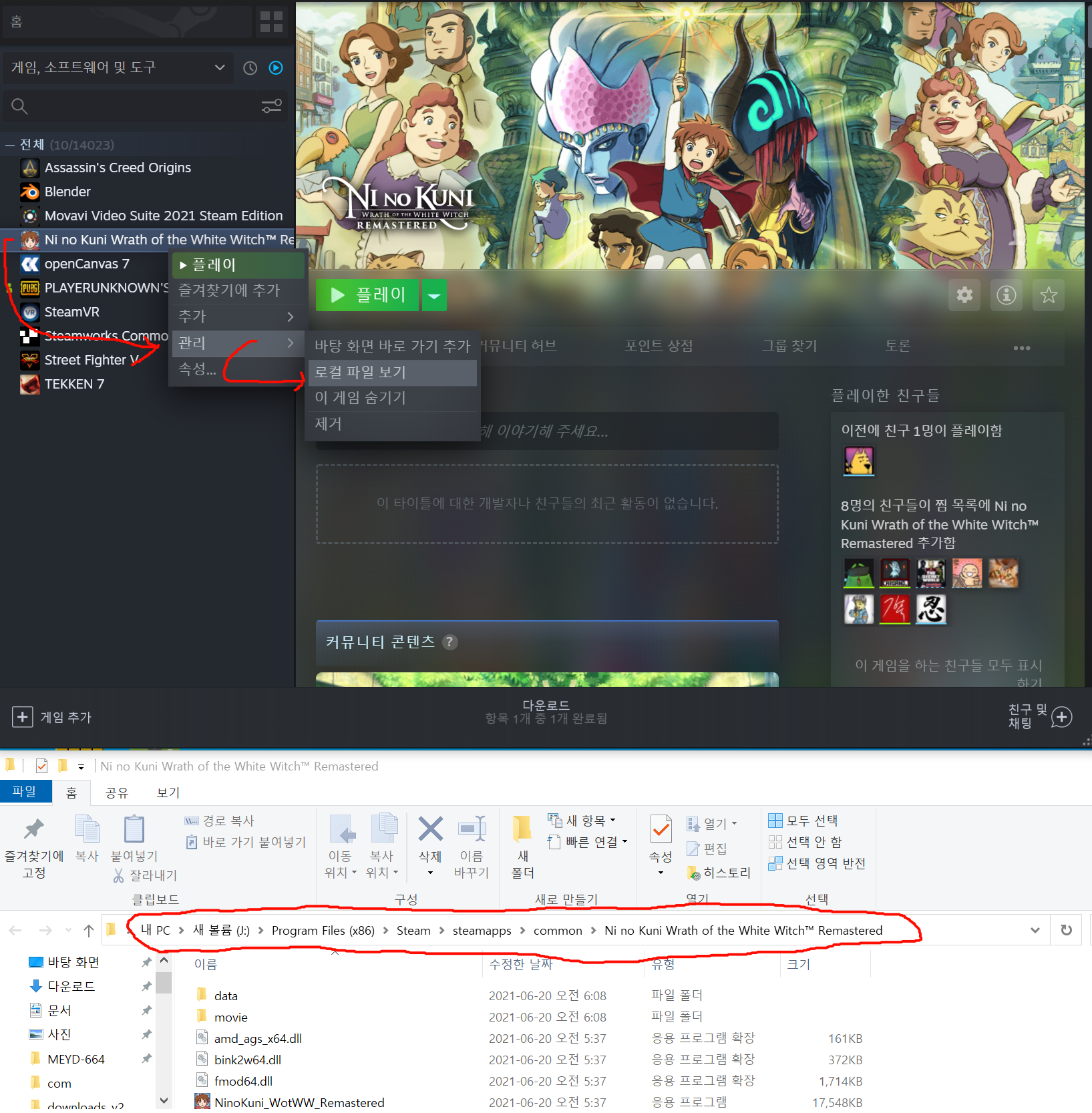
Task: Click steamapps in the address breadcrumb
Action: point(482,931)
